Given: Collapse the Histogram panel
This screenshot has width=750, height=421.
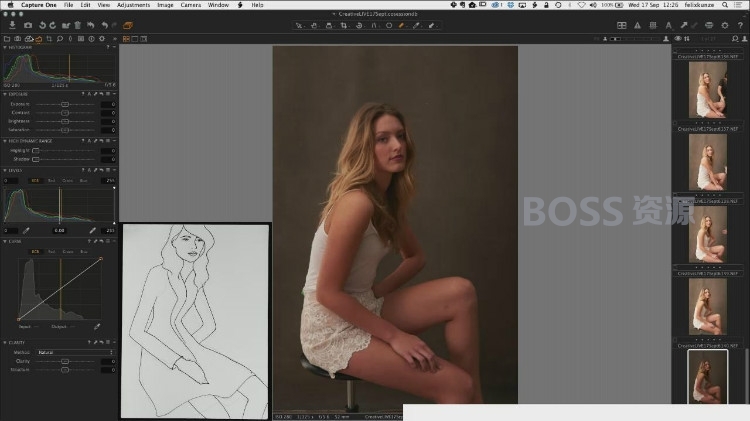Looking at the screenshot, I should pyautogui.click(x=5, y=47).
